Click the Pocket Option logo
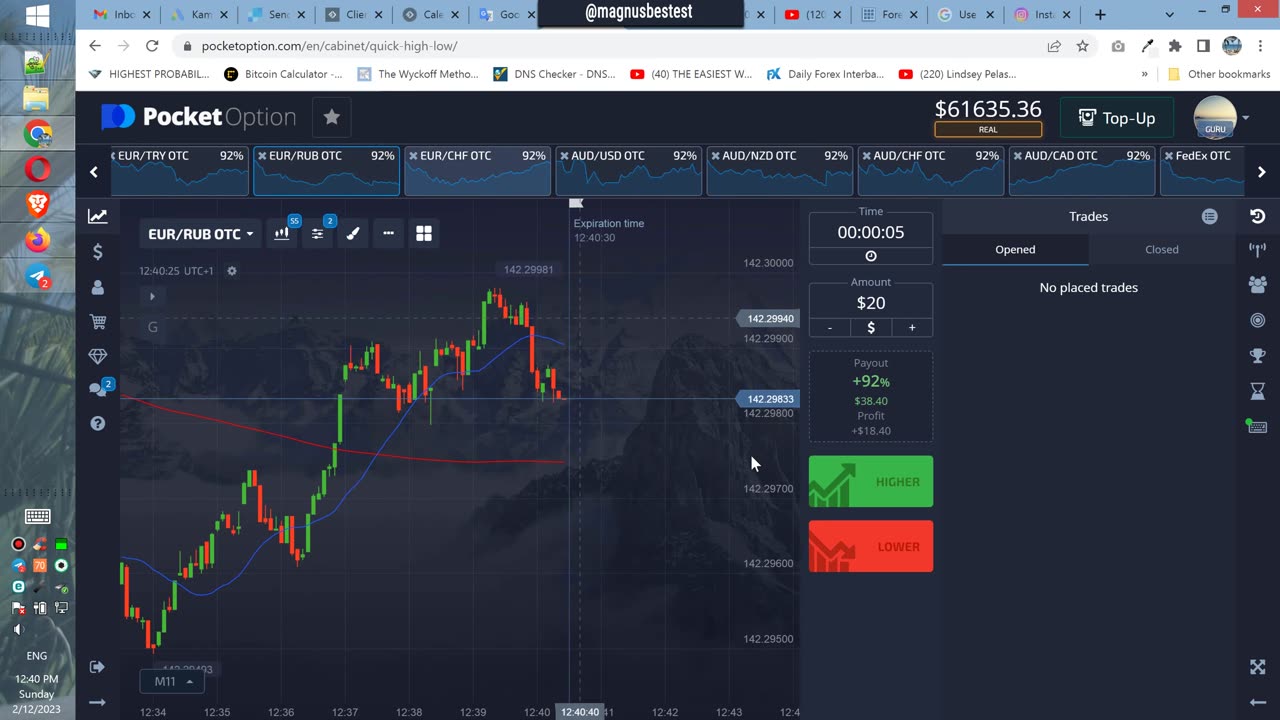The width and height of the screenshot is (1280, 720). click(198, 117)
